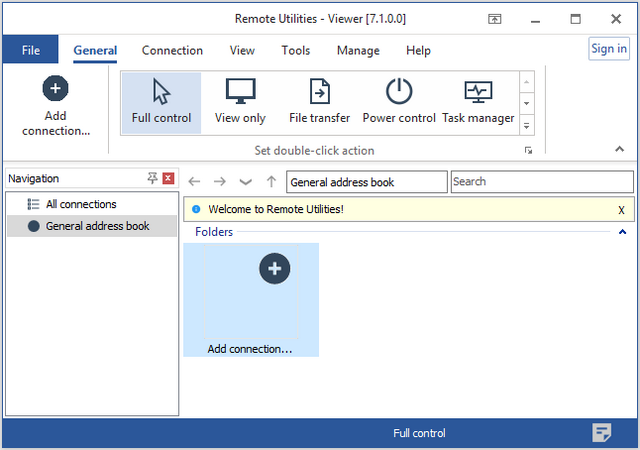The height and width of the screenshot is (450, 640).
Task: Pin the Navigation panel
Action: tap(152, 178)
